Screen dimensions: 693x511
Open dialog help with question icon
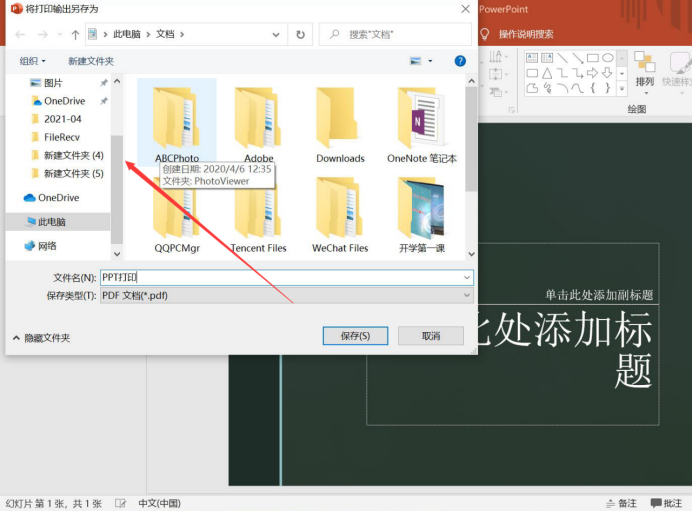460,61
